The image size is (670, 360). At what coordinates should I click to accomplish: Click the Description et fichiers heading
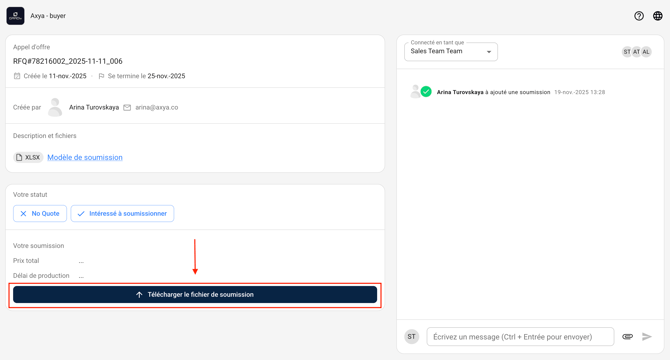[44, 135]
